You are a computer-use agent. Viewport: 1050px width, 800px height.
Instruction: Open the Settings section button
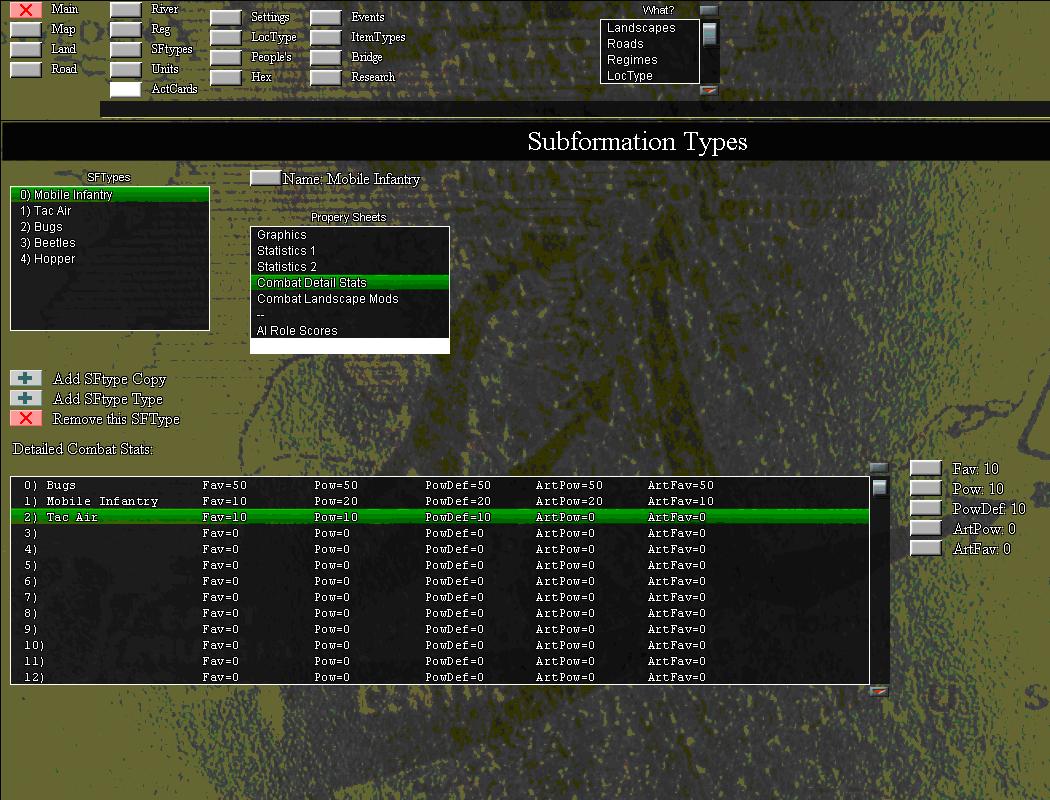(x=226, y=17)
